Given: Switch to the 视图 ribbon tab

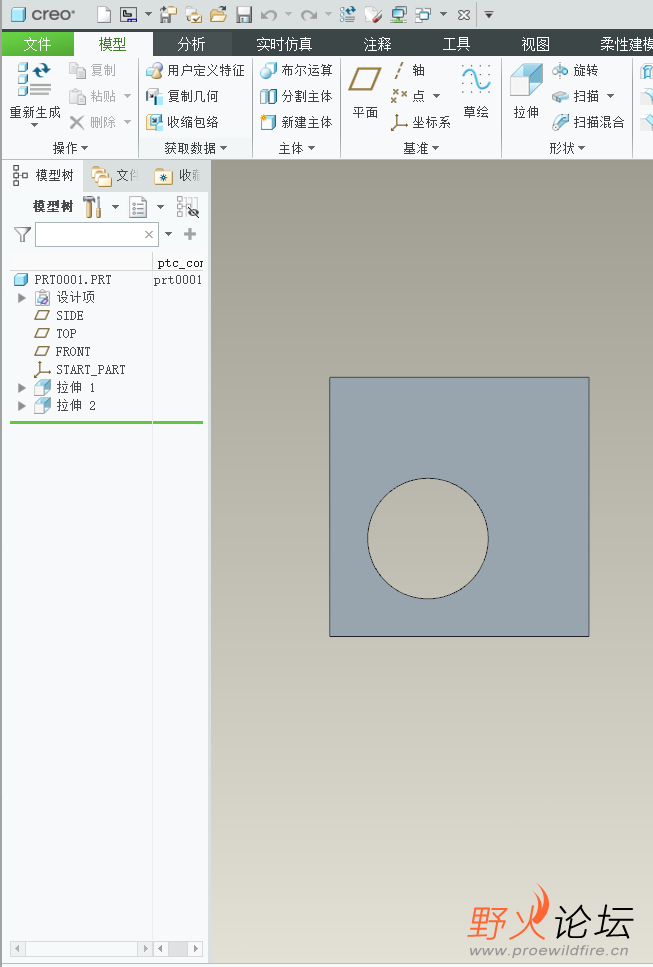Looking at the screenshot, I should click(x=535, y=44).
